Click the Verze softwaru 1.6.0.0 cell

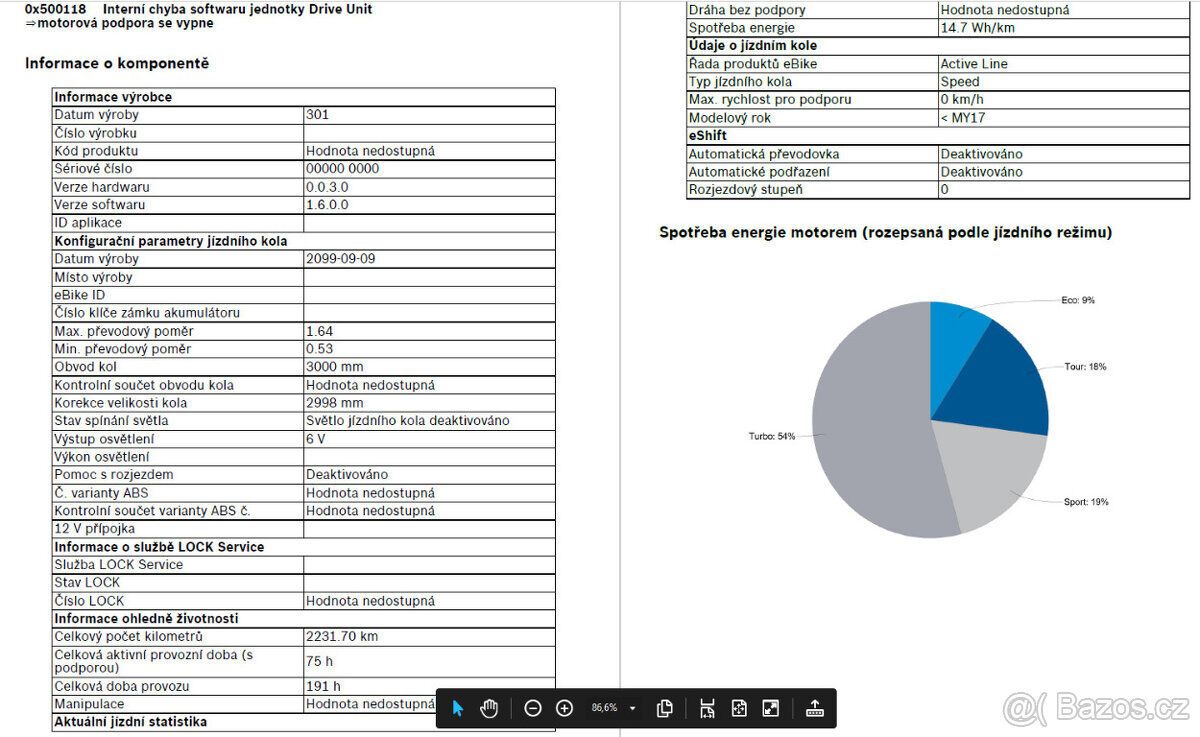pos(429,205)
